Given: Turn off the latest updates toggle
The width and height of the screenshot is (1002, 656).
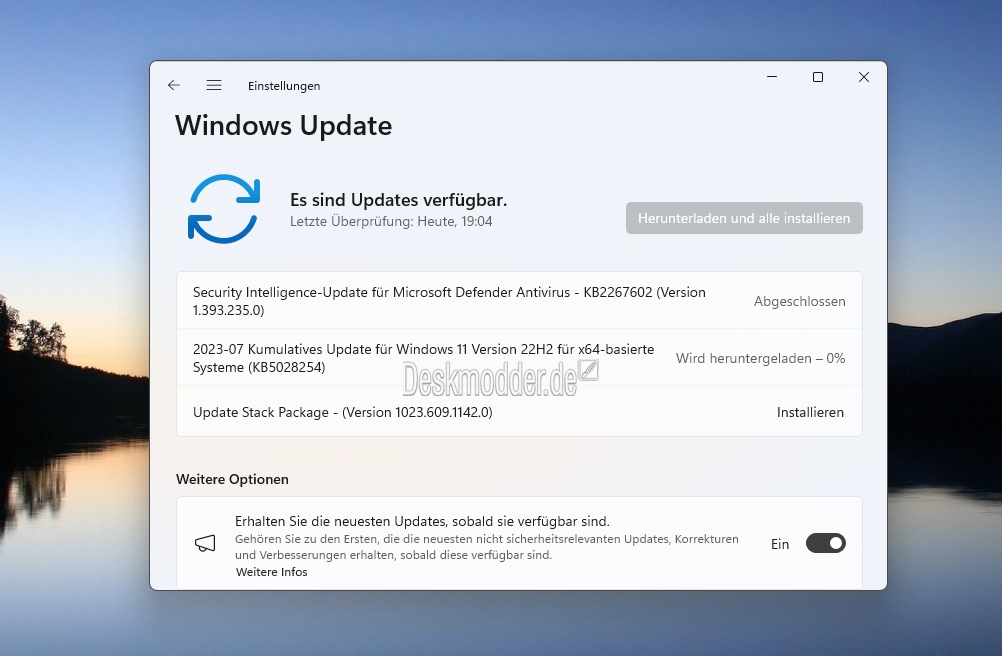Looking at the screenshot, I should tap(826, 544).
